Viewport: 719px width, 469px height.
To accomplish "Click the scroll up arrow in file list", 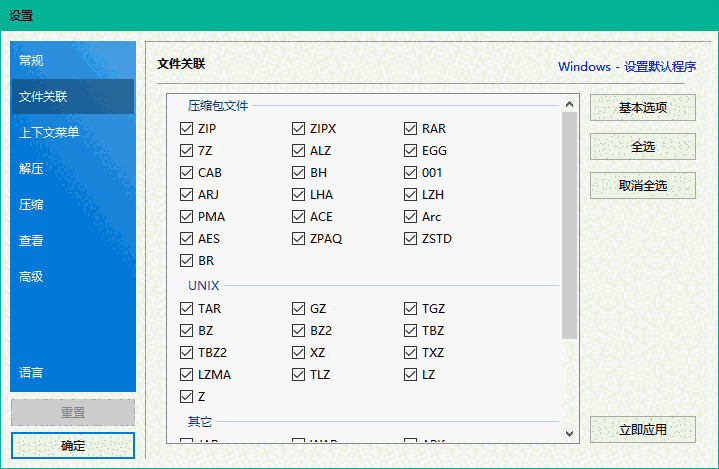I will tap(569, 103).
